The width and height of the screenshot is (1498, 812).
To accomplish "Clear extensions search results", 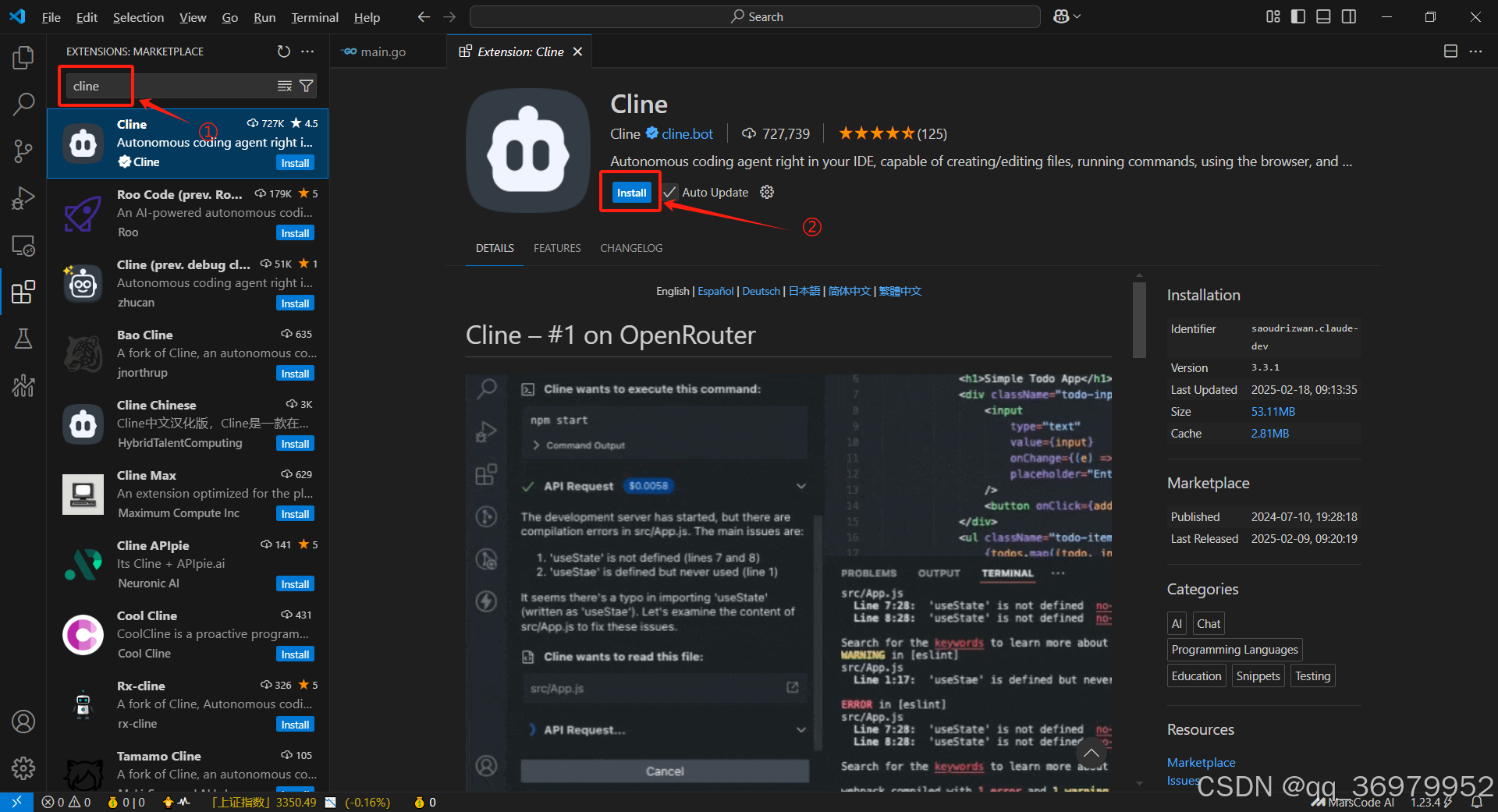I will [285, 86].
